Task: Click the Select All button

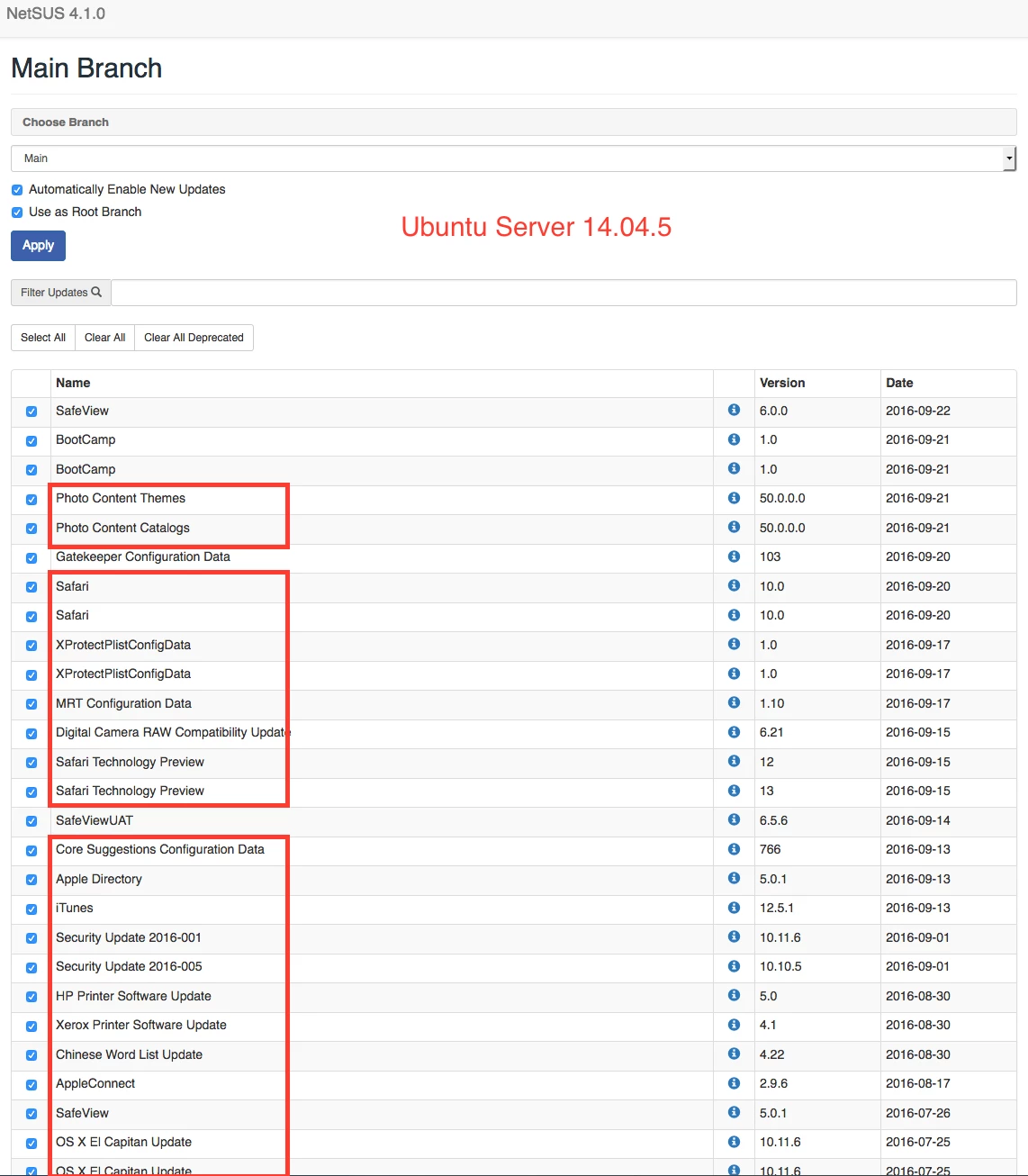Action: point(43,338)
